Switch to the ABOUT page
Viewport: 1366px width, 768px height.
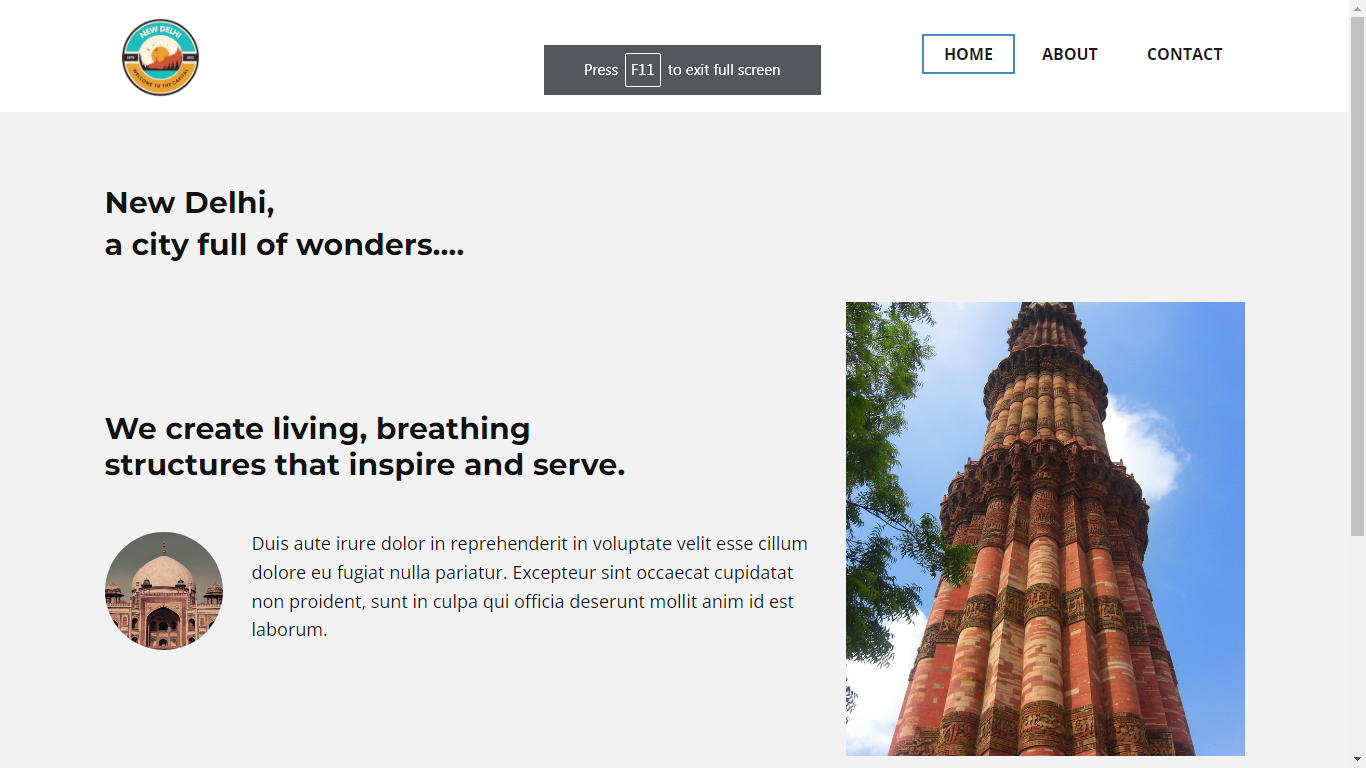1069,54
